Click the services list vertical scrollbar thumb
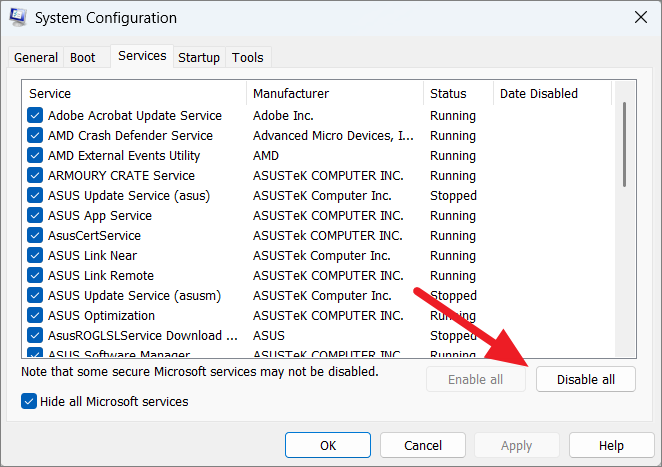662x467 pixels. [x=624, y=144]
